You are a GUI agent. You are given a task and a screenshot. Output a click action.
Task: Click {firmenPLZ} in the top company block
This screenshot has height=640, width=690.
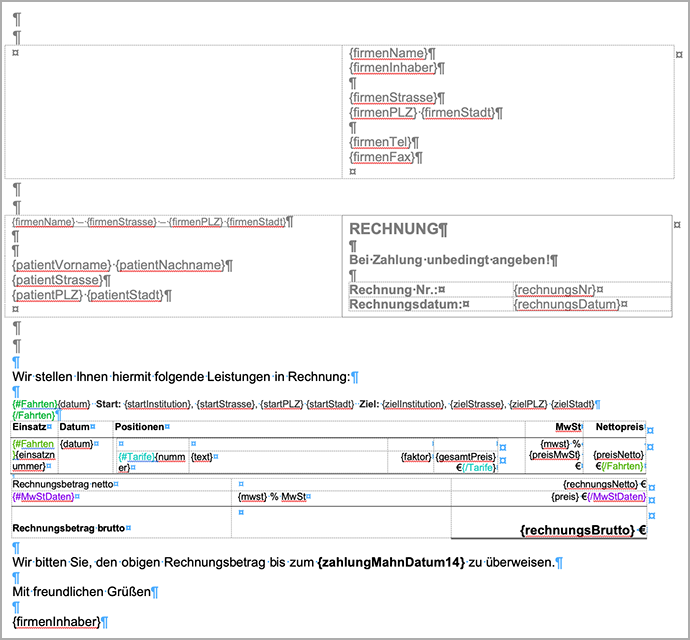pyautogui.click(x=383, y=112)
